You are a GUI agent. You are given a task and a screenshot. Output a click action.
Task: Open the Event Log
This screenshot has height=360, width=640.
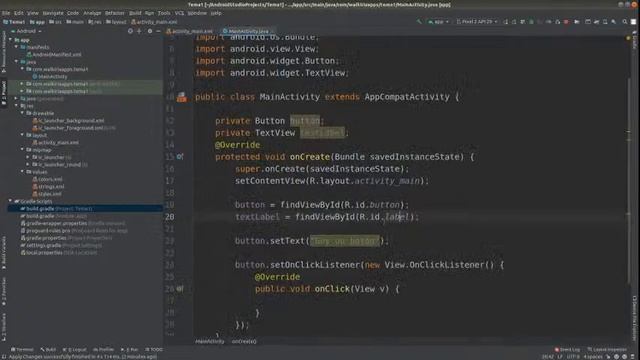coord(567,349)
